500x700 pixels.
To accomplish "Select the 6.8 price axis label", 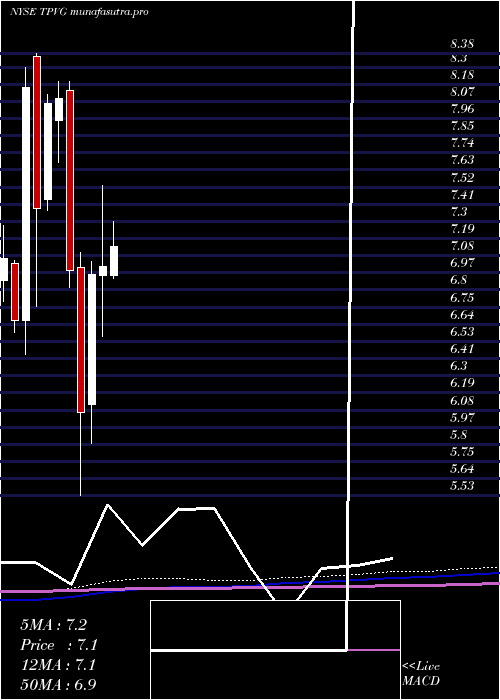I will coord(458,280).
